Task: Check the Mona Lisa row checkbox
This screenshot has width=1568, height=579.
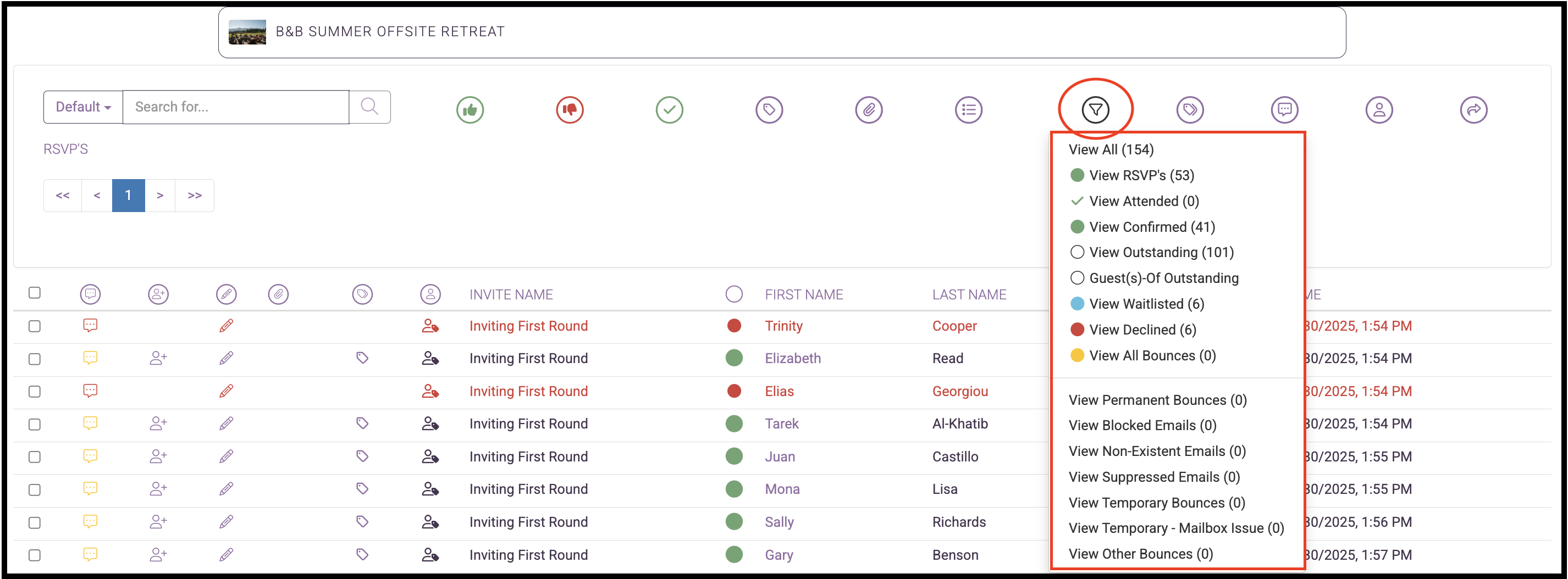Action: pos(35,489)
